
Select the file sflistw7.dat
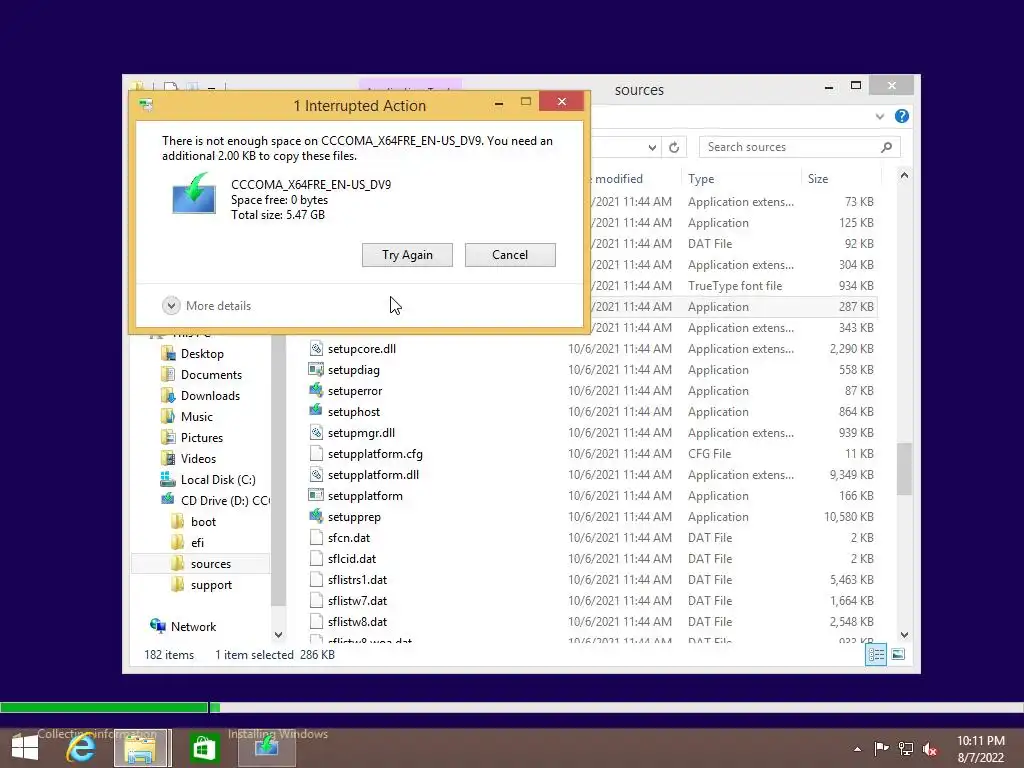tap(357, 601)
